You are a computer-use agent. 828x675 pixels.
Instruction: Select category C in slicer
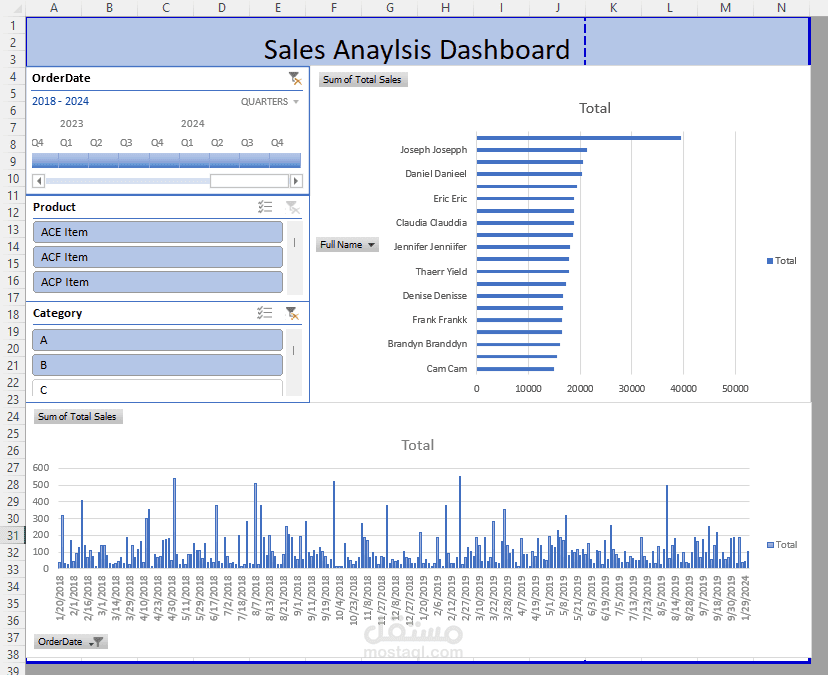[157, 388]
